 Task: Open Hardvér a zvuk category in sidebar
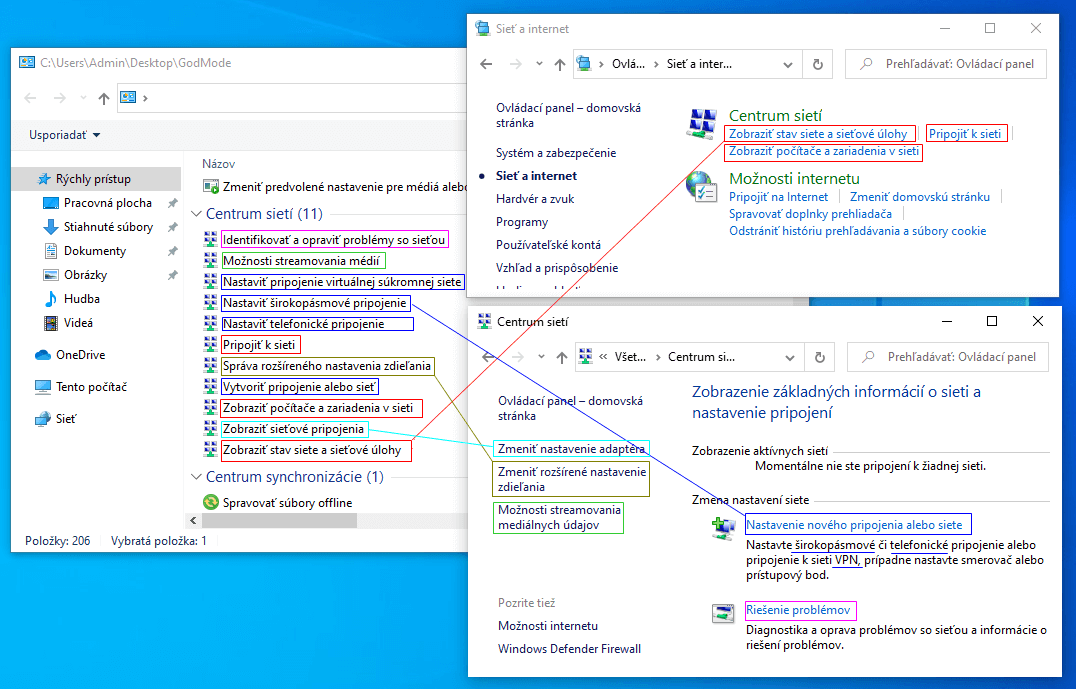coord(535,199)
